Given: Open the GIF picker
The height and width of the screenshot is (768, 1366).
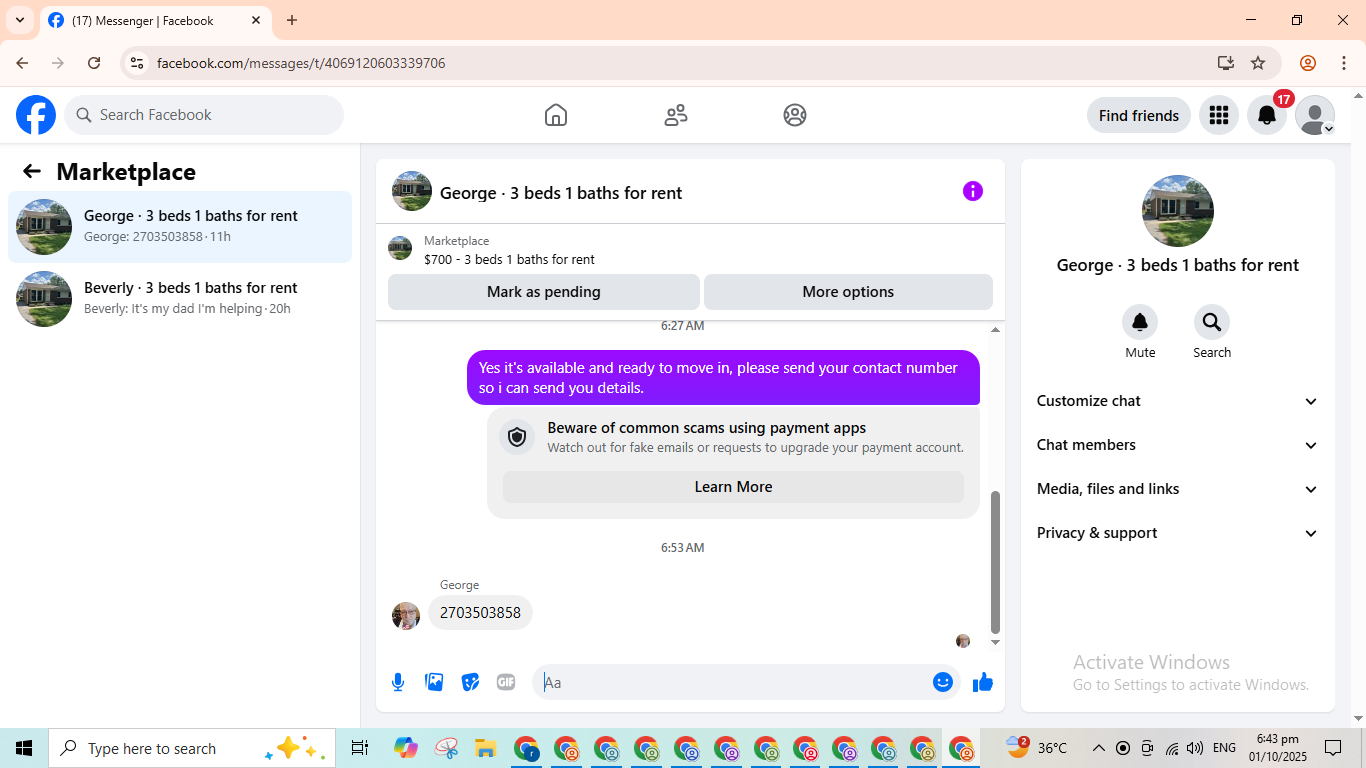Looking at the screenshot, I should 506,682.
